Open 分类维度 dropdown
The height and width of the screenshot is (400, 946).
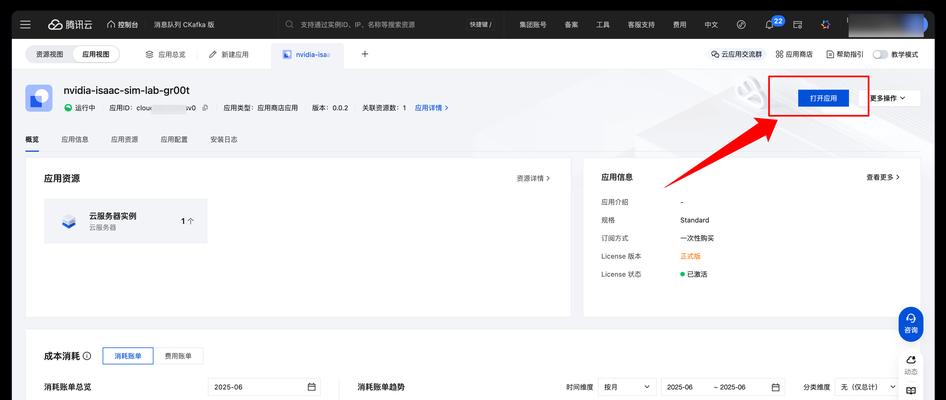tap(867, 387)
